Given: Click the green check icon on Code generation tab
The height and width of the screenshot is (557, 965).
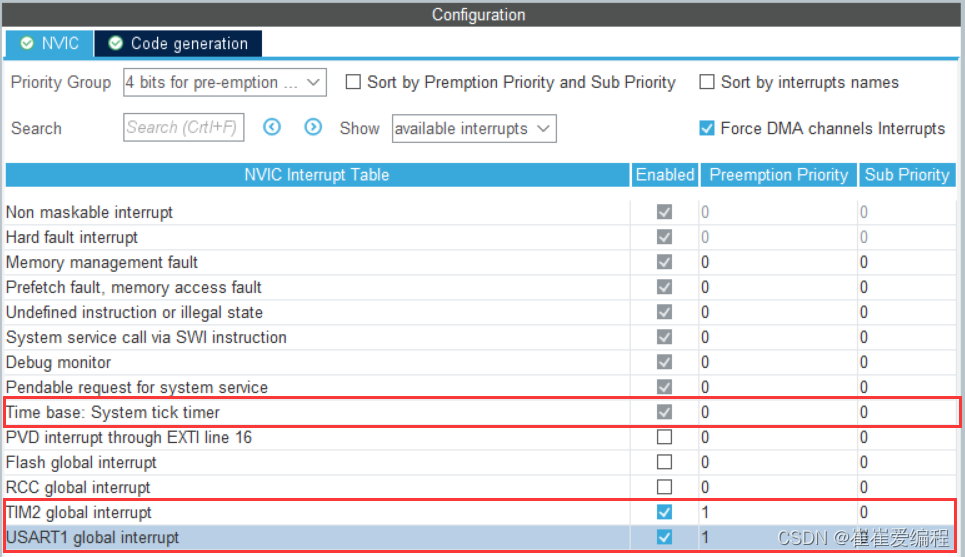Looking at the screenshot, I should 115,43.
